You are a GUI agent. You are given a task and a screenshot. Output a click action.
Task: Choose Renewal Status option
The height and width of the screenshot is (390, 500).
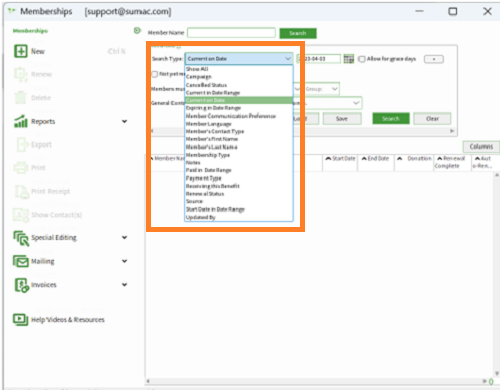239,194
